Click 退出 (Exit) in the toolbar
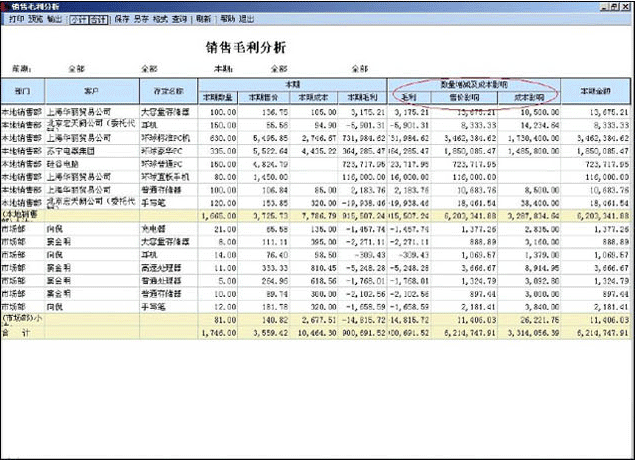Screen dimensions: 635x460 pos(246,19)
